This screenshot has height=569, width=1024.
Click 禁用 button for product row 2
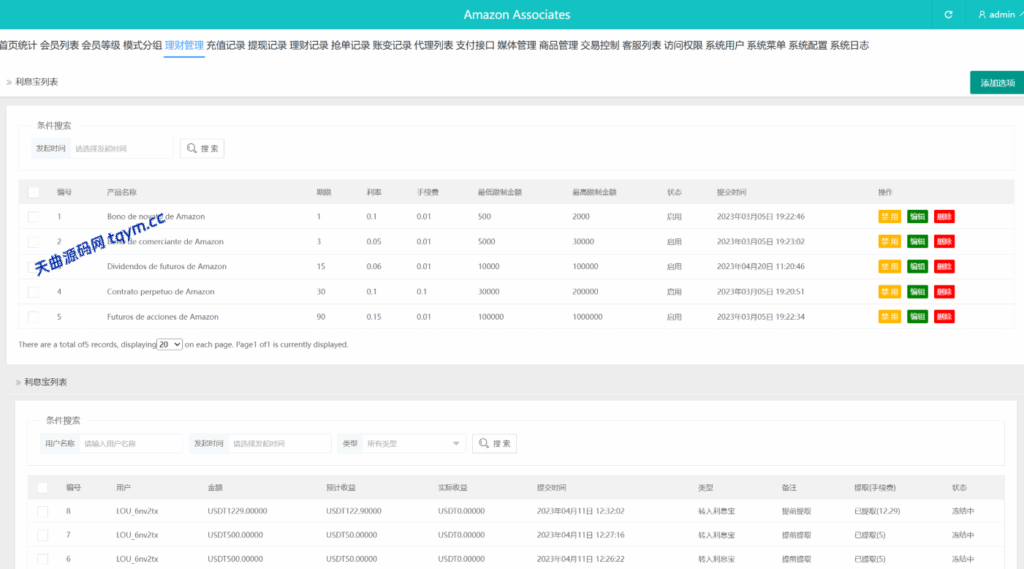(x=889, y=242)
